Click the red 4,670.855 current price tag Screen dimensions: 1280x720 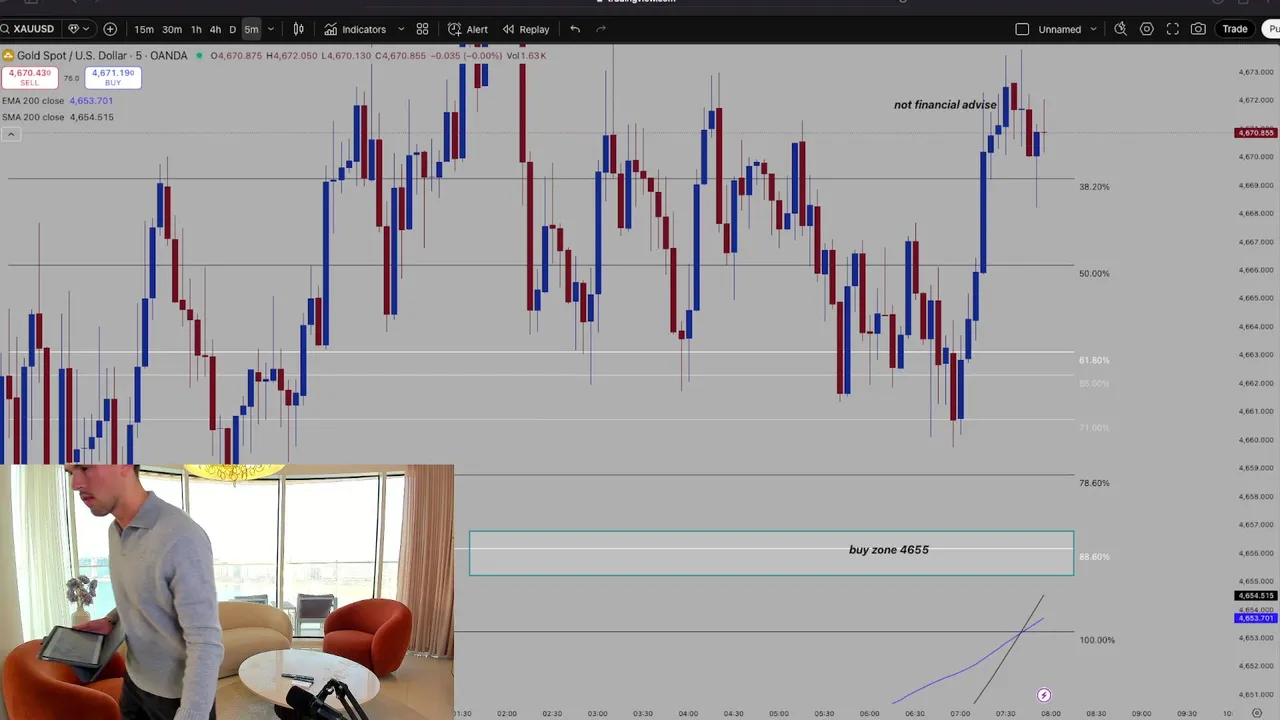point(1255,133)
